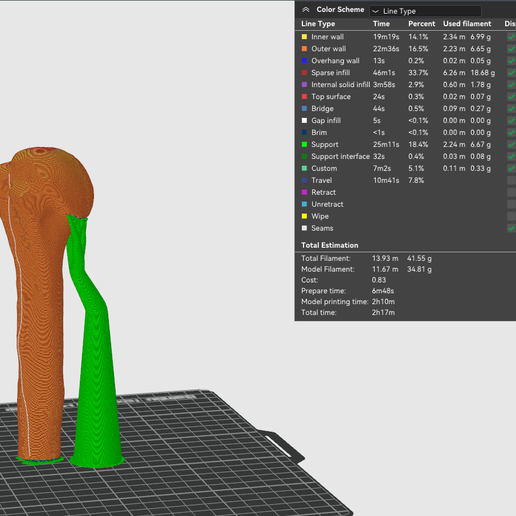The image size is (516, 516).
Task: Toggle Bridge display checkbox
Action: pos(511,109)
